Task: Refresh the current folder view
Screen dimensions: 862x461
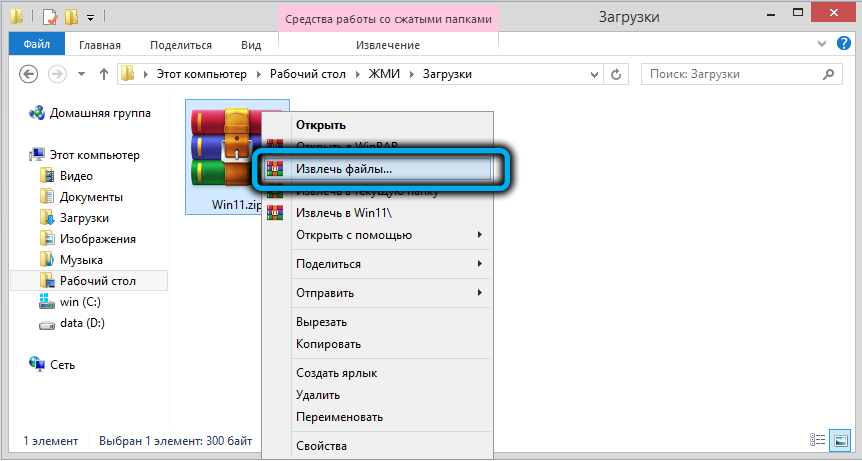Action: tap(616, 74)
